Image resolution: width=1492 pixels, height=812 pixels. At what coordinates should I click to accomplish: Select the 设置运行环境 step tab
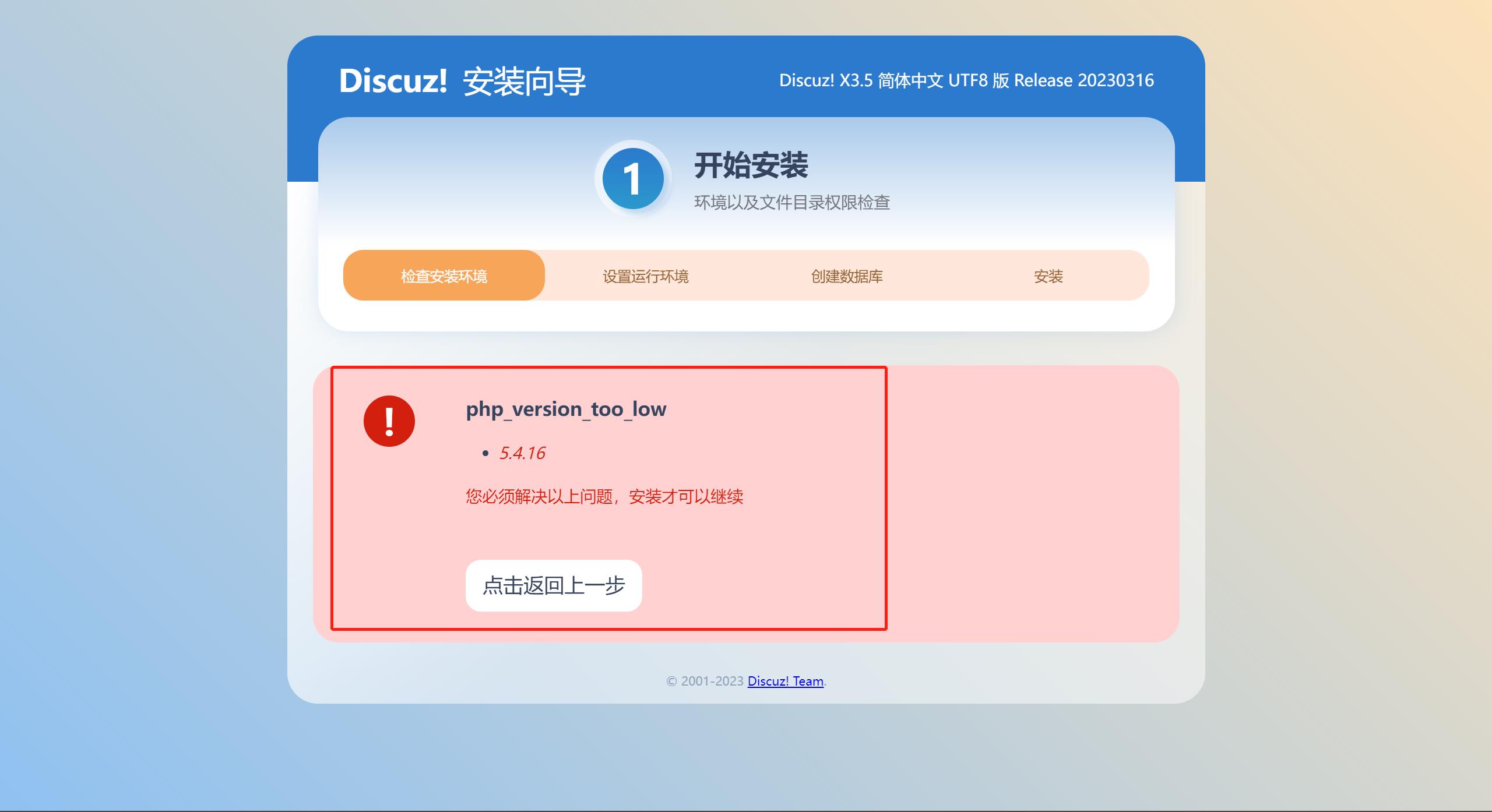click(646, 276)
